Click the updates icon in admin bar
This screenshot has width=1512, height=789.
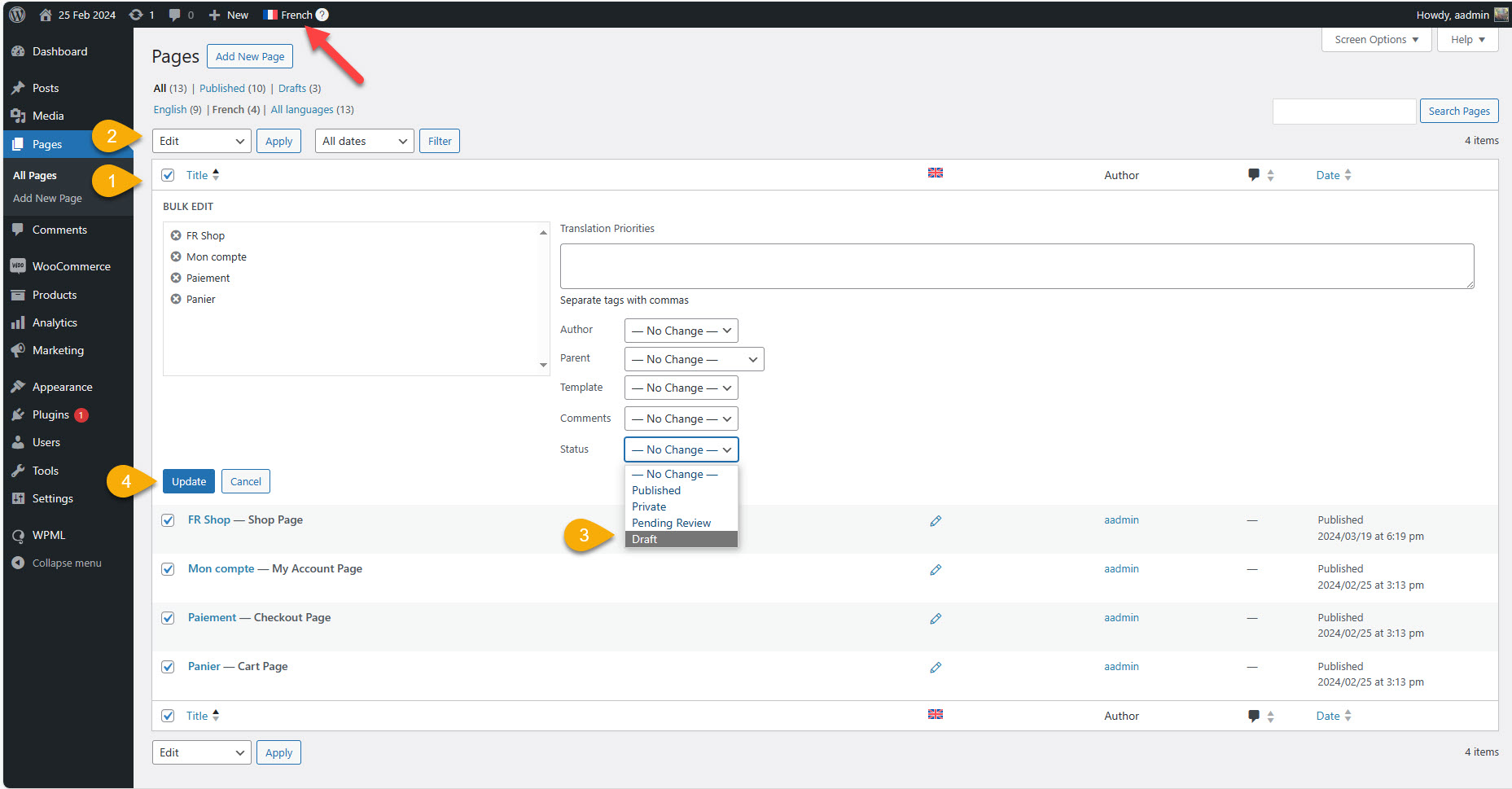(137, 15)
